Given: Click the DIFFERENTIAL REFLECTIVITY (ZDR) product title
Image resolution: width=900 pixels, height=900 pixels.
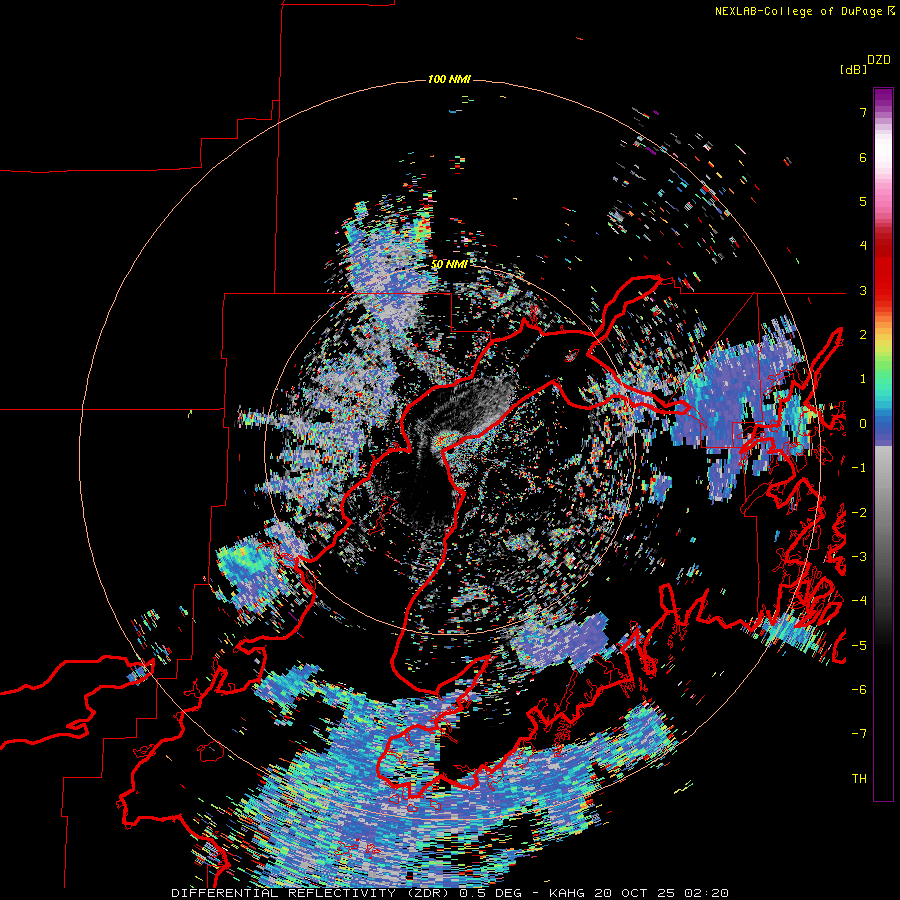Looking at the screenshot, I should click(312, 893).
